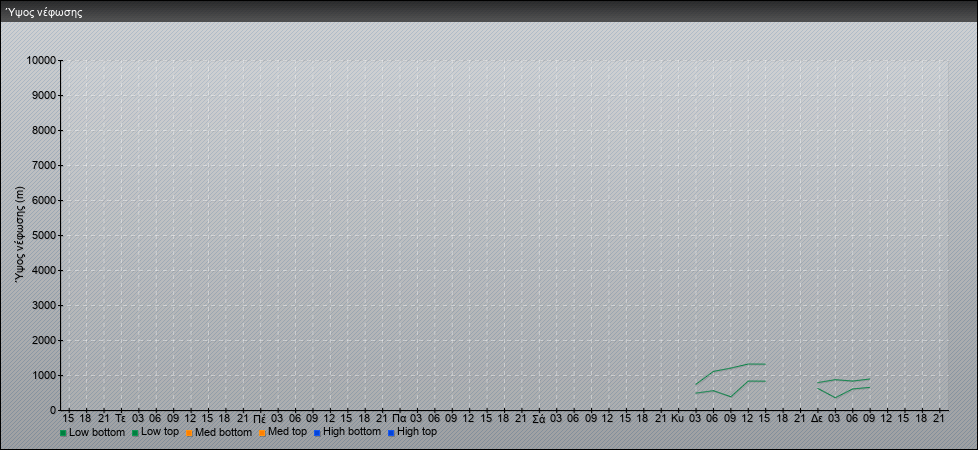The height and width of the screenshot is (450, 978).
Task: Toggle the High bottom legend series
Action: pyautogui.click(x=347, y=432)
